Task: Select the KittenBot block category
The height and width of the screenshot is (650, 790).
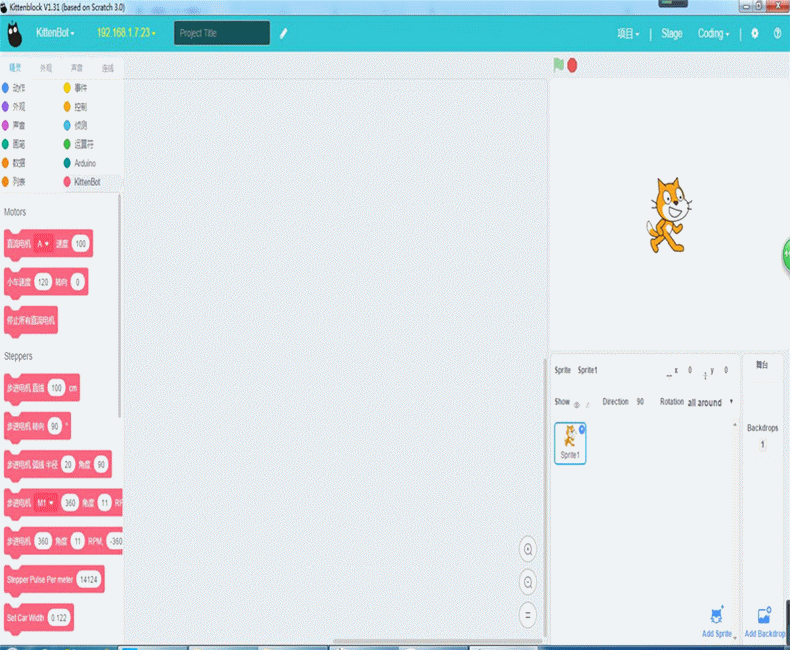Action: 82,182
